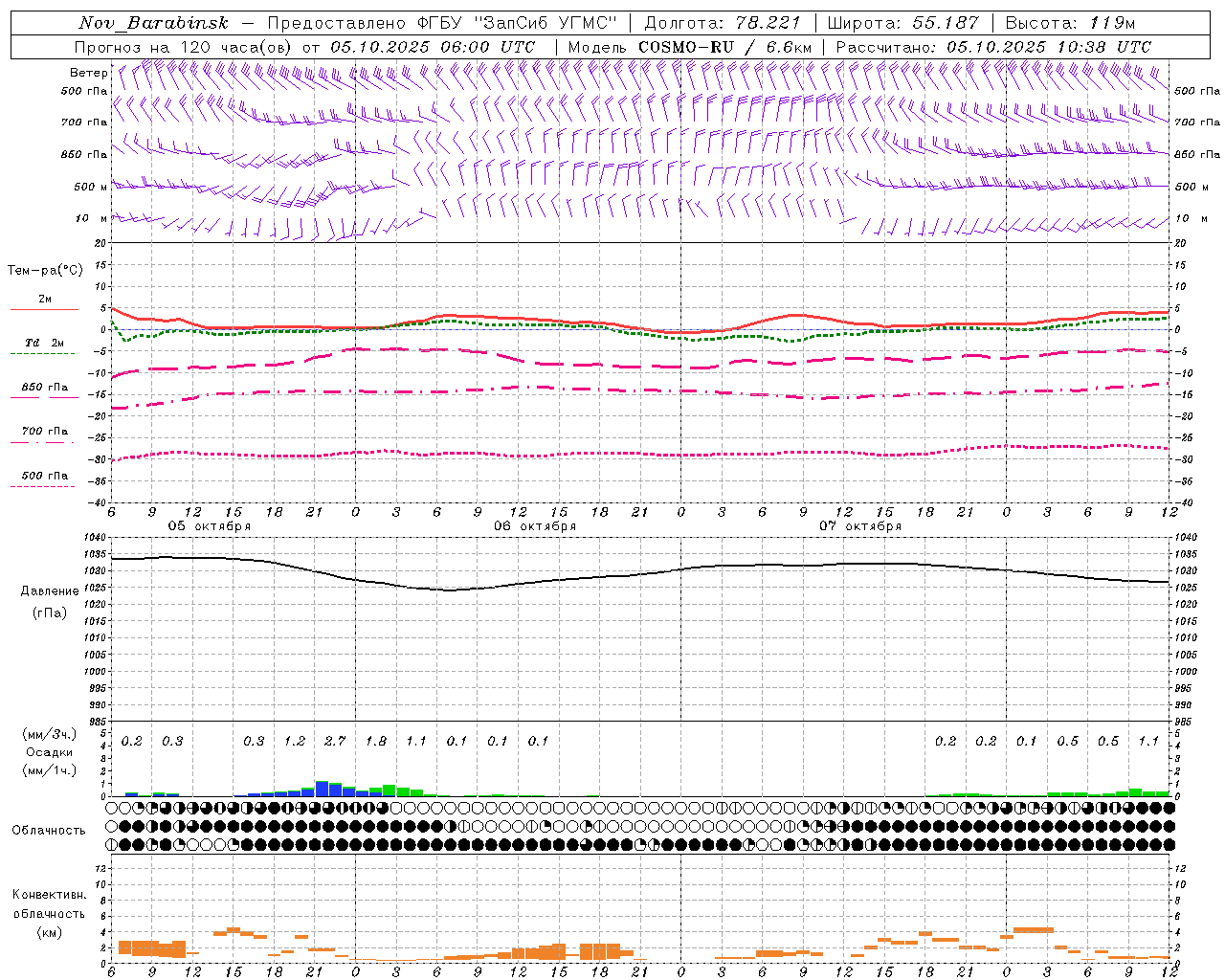Image resolution: width=1225 pixels, height=980 pixels.
Task: Click the longitude value 78.221
Action: [x=769, y=23]
